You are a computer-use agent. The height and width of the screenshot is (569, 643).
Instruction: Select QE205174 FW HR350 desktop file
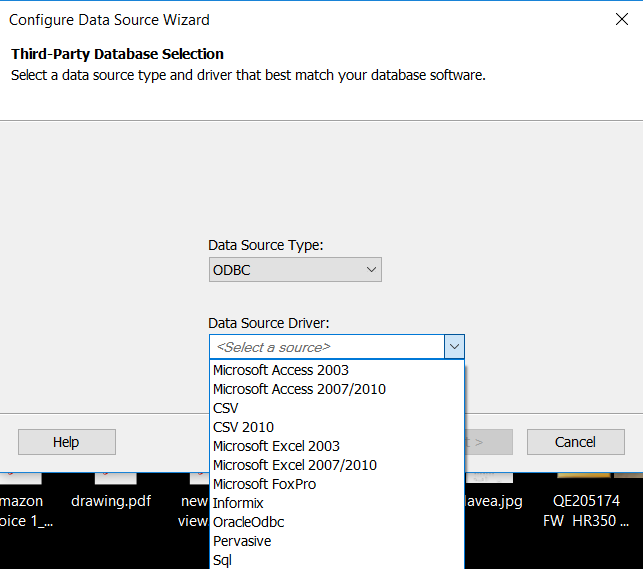click(x=586, y=510)
